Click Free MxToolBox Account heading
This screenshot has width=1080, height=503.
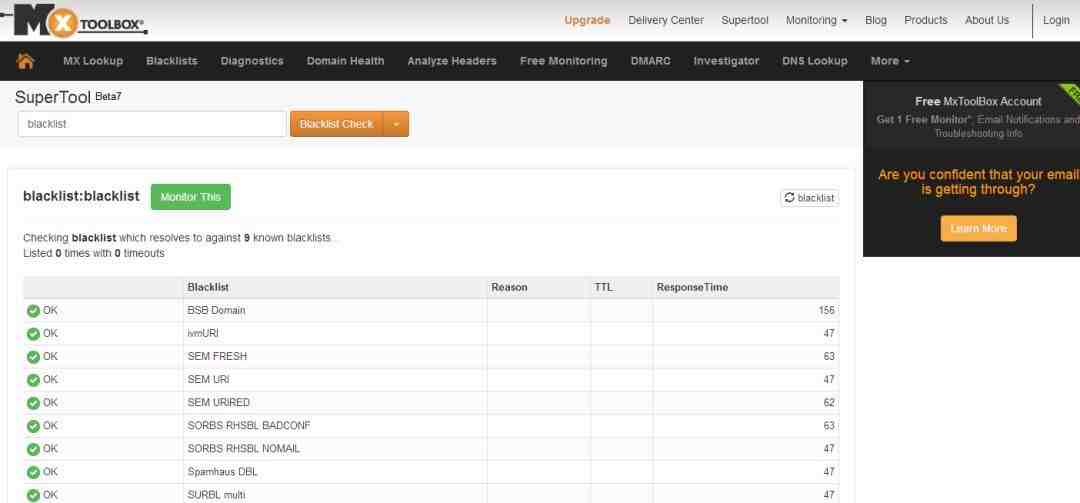(978, 101)
